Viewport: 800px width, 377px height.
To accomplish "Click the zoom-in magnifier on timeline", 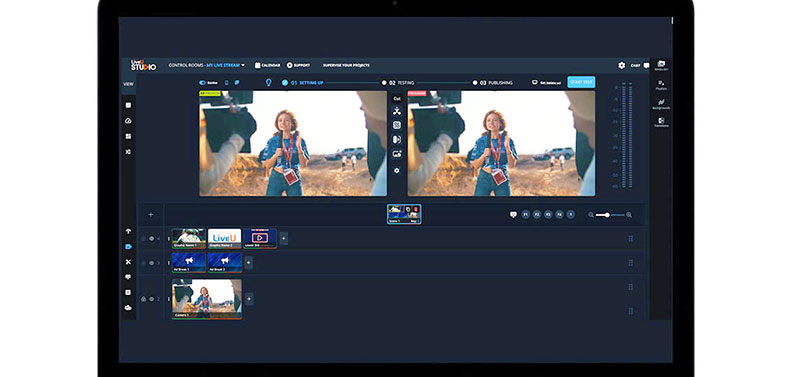I will coord(629,215).
